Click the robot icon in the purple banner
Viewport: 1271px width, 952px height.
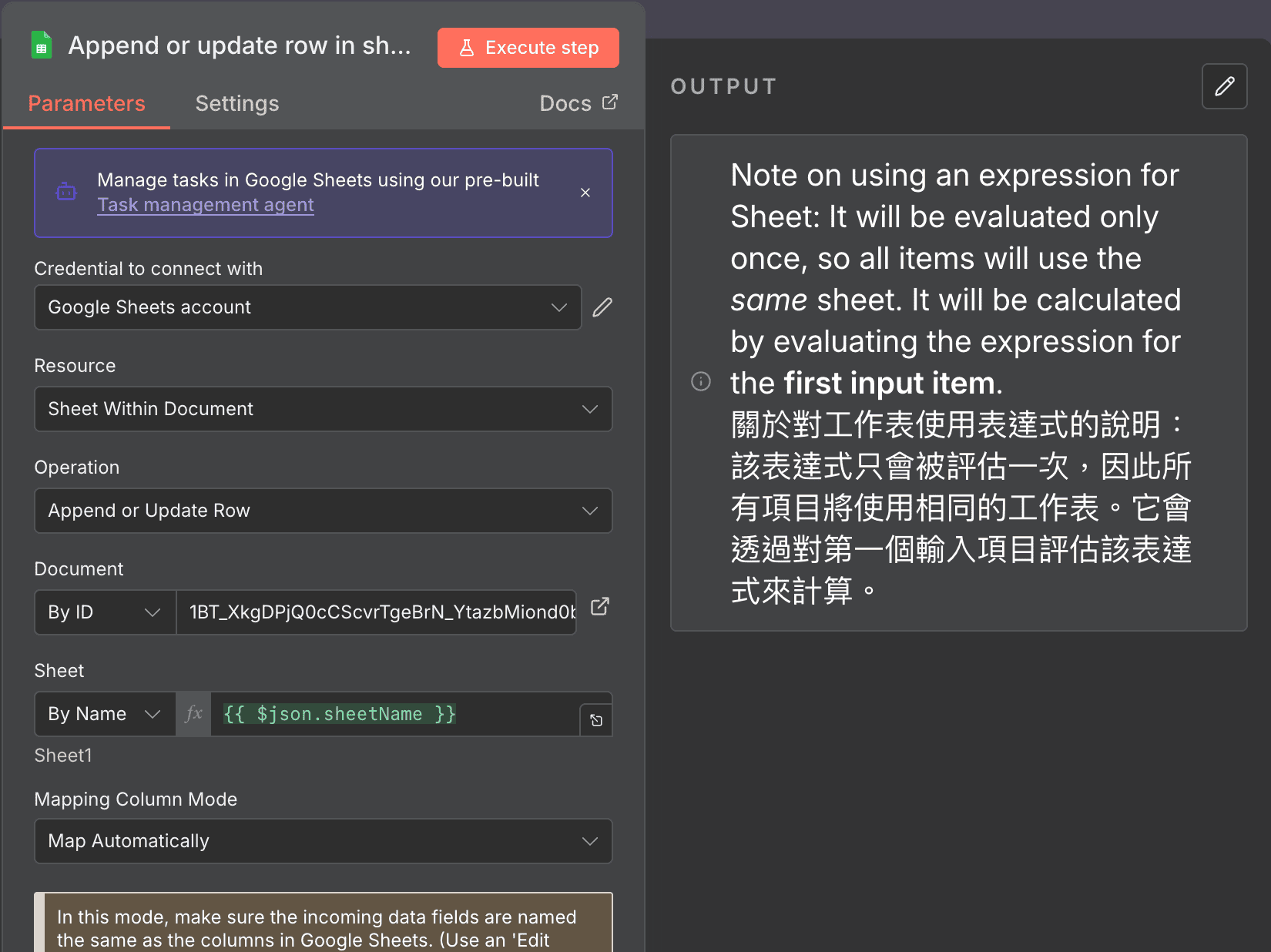pos(66,192)
